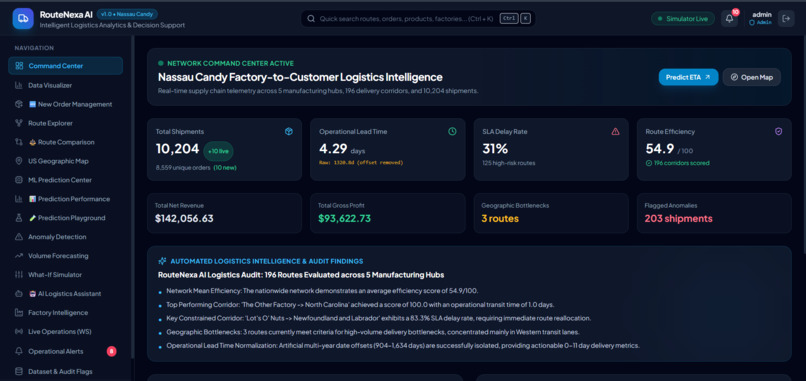Click the Ctrl keyboard hint
Viewport: 806px width, 381px height.
[x=509, y=19]
